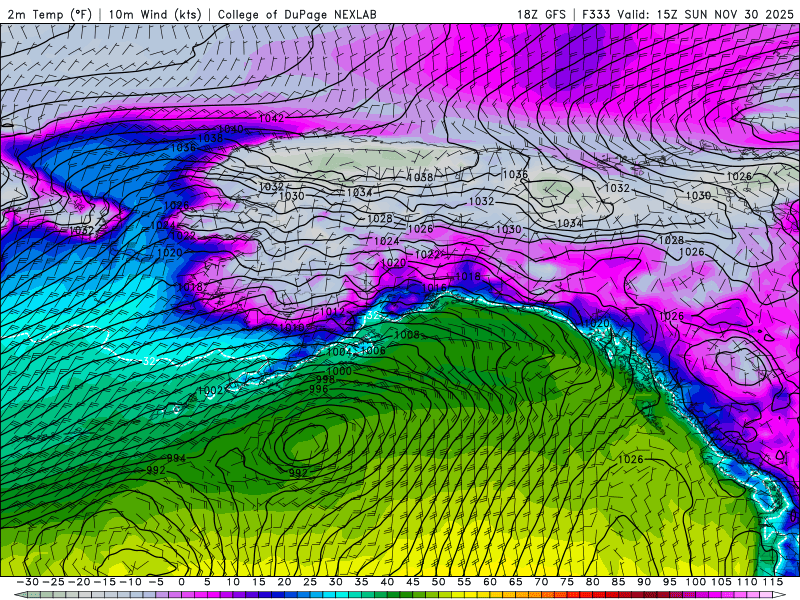This screenshot has height=600, width=800.
Task: Click the 70 value on the scale
Action: tap(541, 582)
